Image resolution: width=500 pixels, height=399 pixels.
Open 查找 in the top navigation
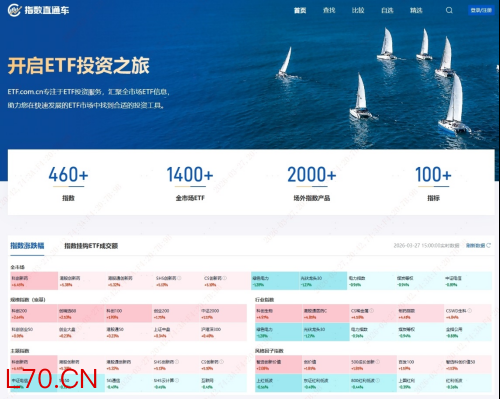tap(329, 10)
